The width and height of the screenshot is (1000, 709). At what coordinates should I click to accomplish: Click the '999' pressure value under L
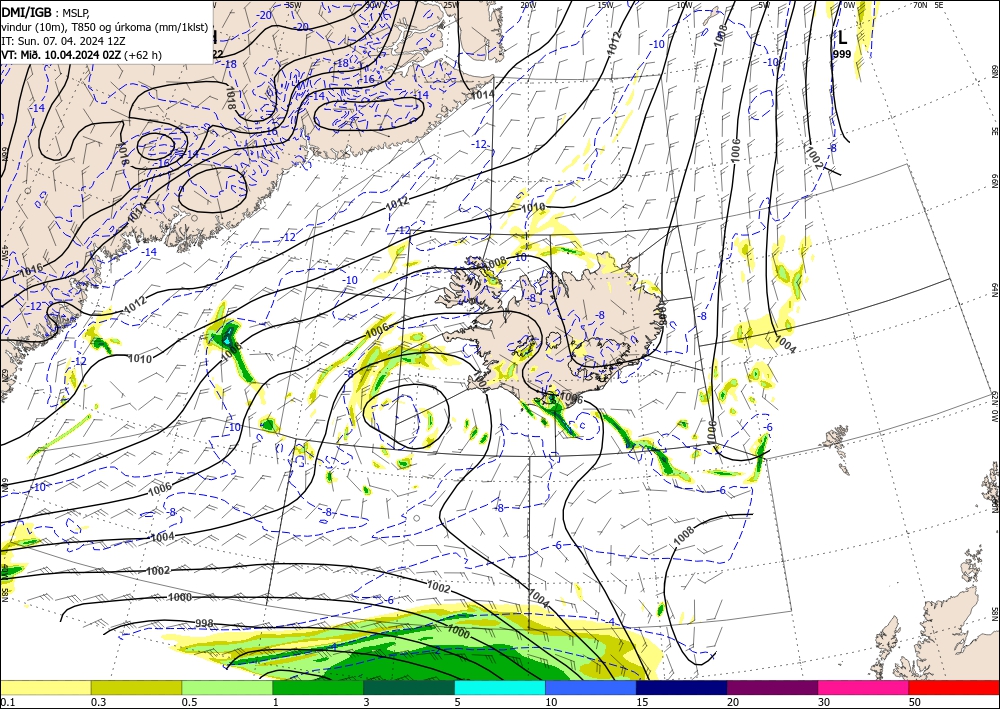pos(842,55)
